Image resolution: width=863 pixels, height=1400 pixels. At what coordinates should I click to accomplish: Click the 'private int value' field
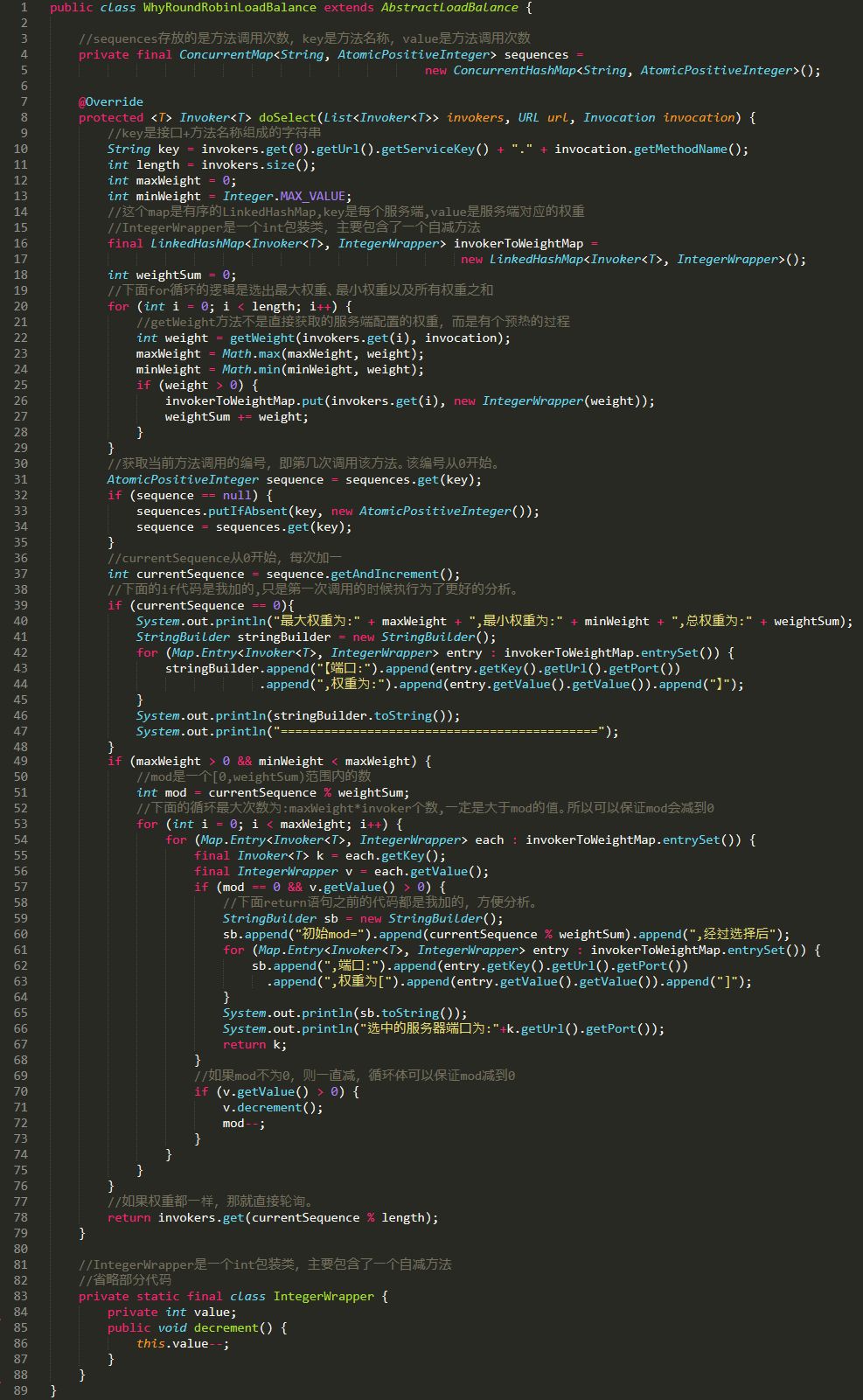172,1313
